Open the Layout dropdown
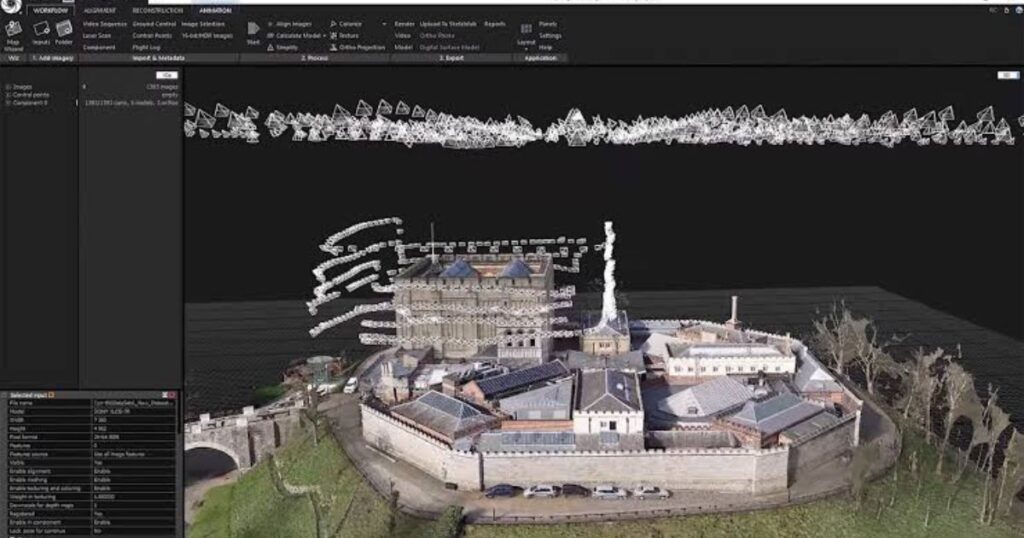 pos(525,35)
